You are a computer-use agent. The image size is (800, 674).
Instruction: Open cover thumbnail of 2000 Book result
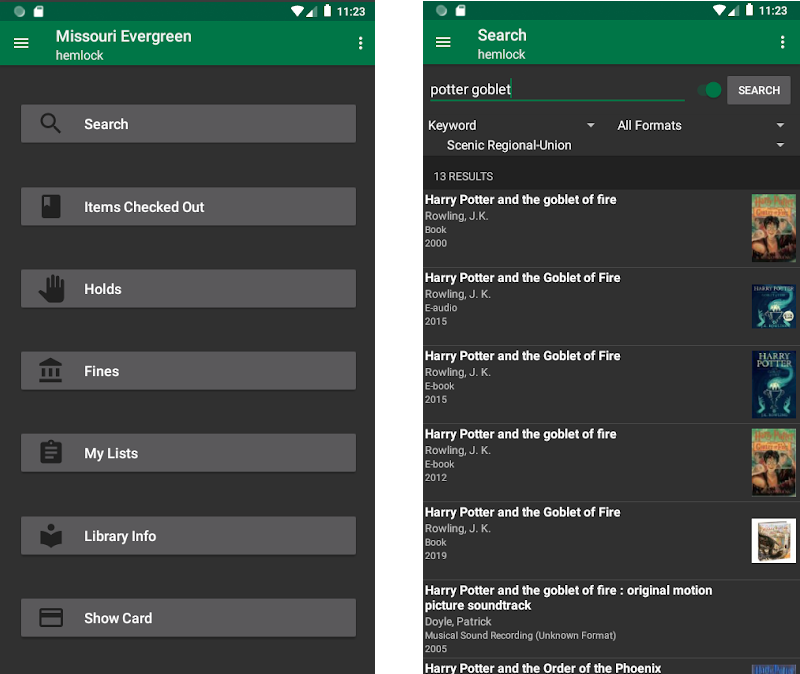[x=773, y=228]
